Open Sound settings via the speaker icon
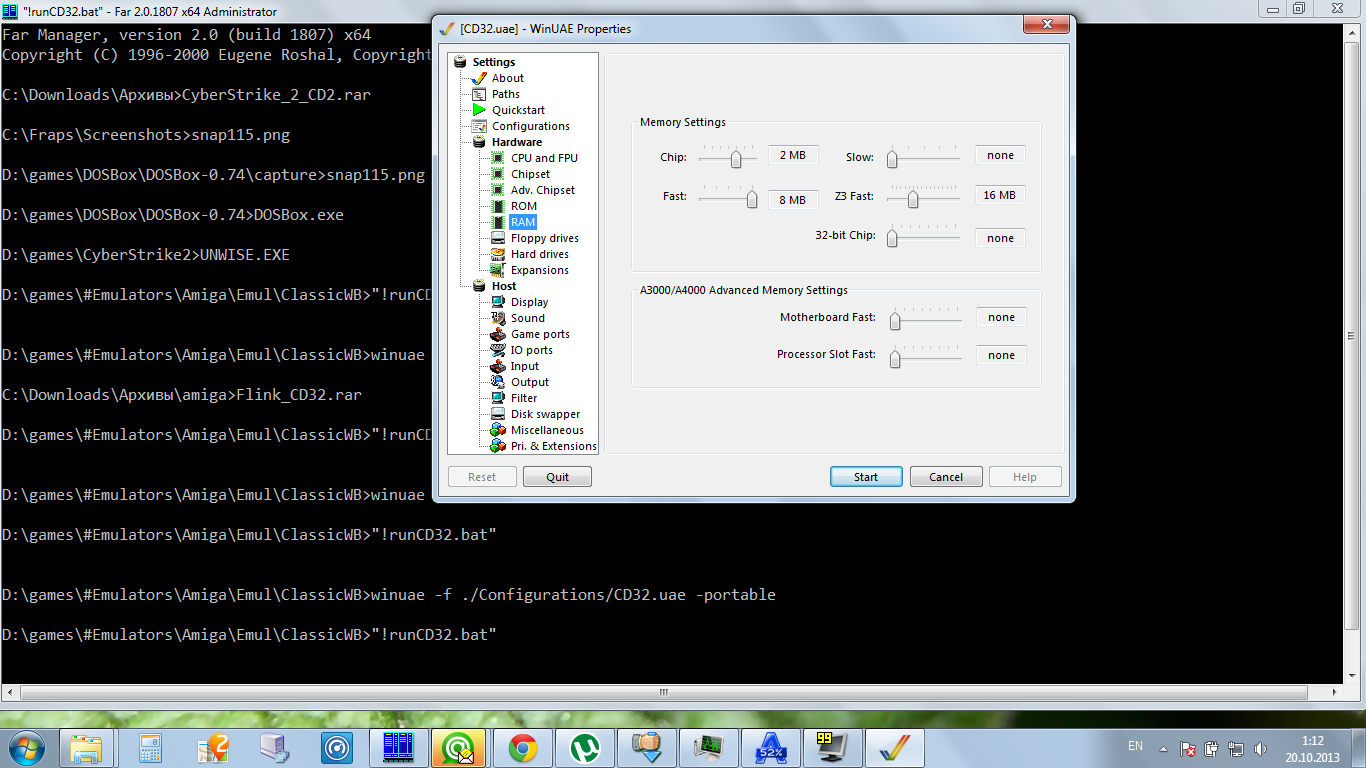 [497, 318]
